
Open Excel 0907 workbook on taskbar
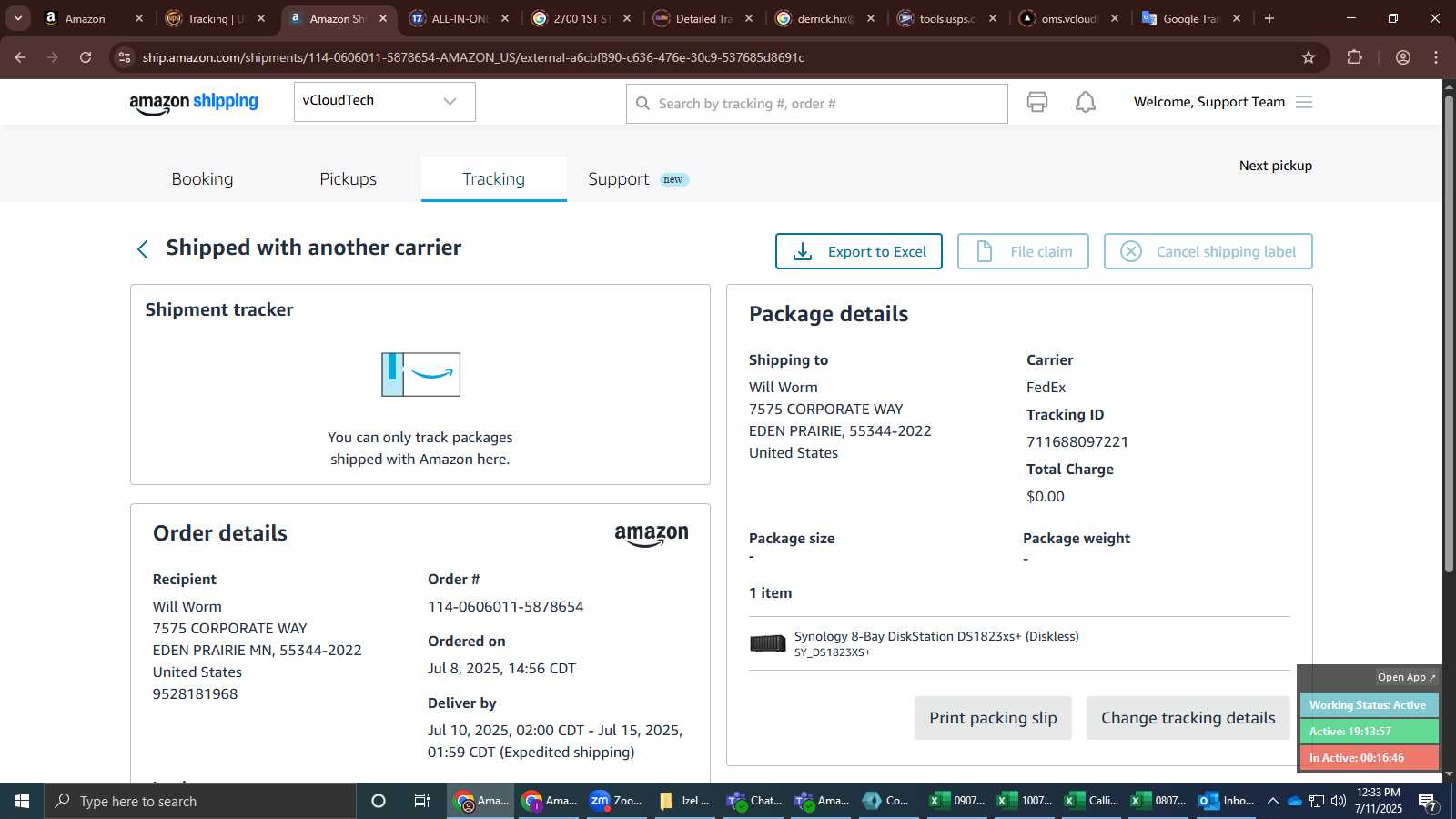(956, 801)
